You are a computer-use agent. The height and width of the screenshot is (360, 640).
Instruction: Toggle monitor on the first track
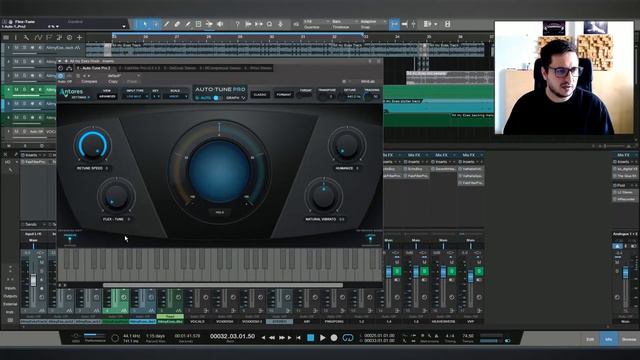pyautogui.click(x=40, y=48)
